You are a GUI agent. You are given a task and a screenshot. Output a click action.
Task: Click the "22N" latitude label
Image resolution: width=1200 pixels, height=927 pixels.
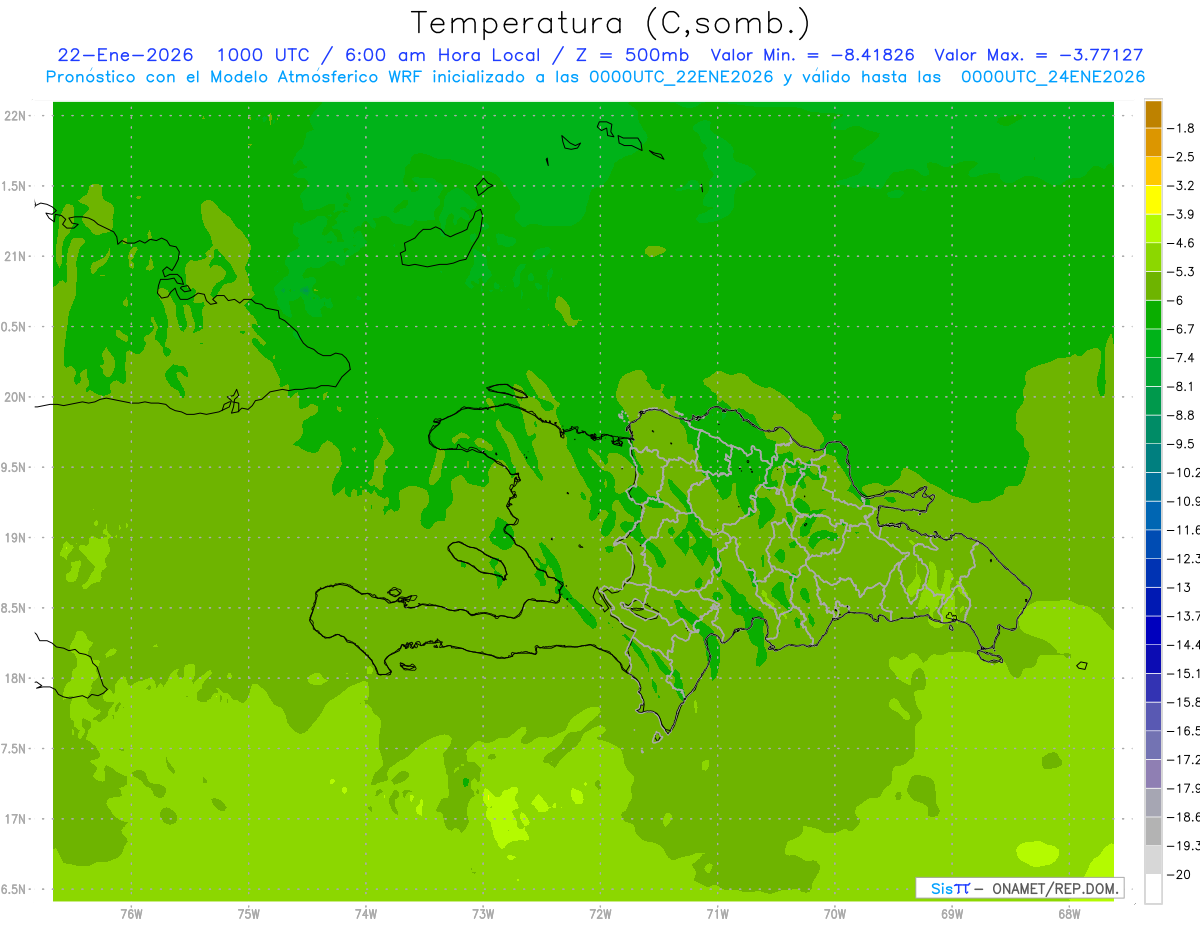point(14,116)
